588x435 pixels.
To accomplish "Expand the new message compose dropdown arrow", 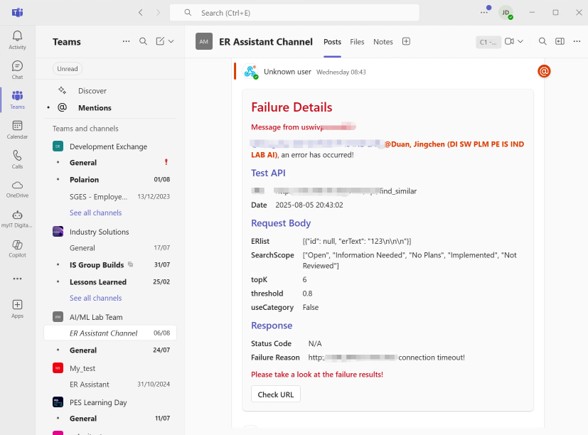I will [x=171, y=41].
